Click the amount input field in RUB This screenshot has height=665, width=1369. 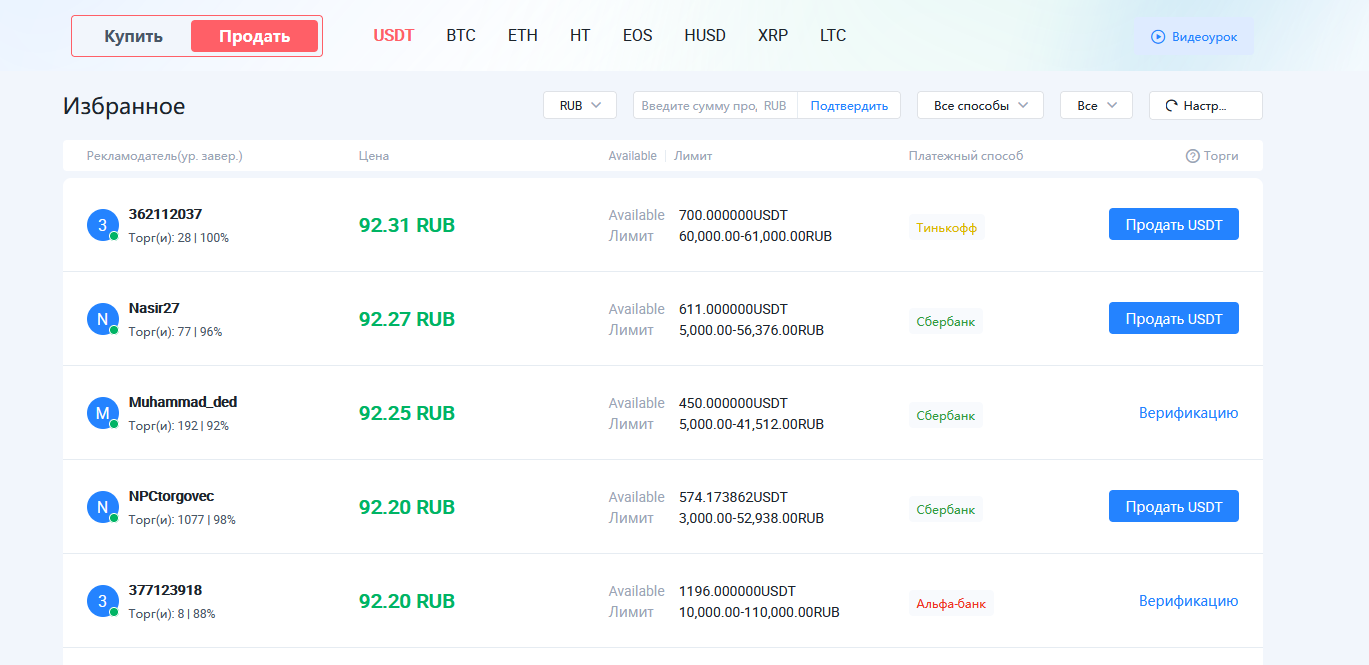(715, 105)
